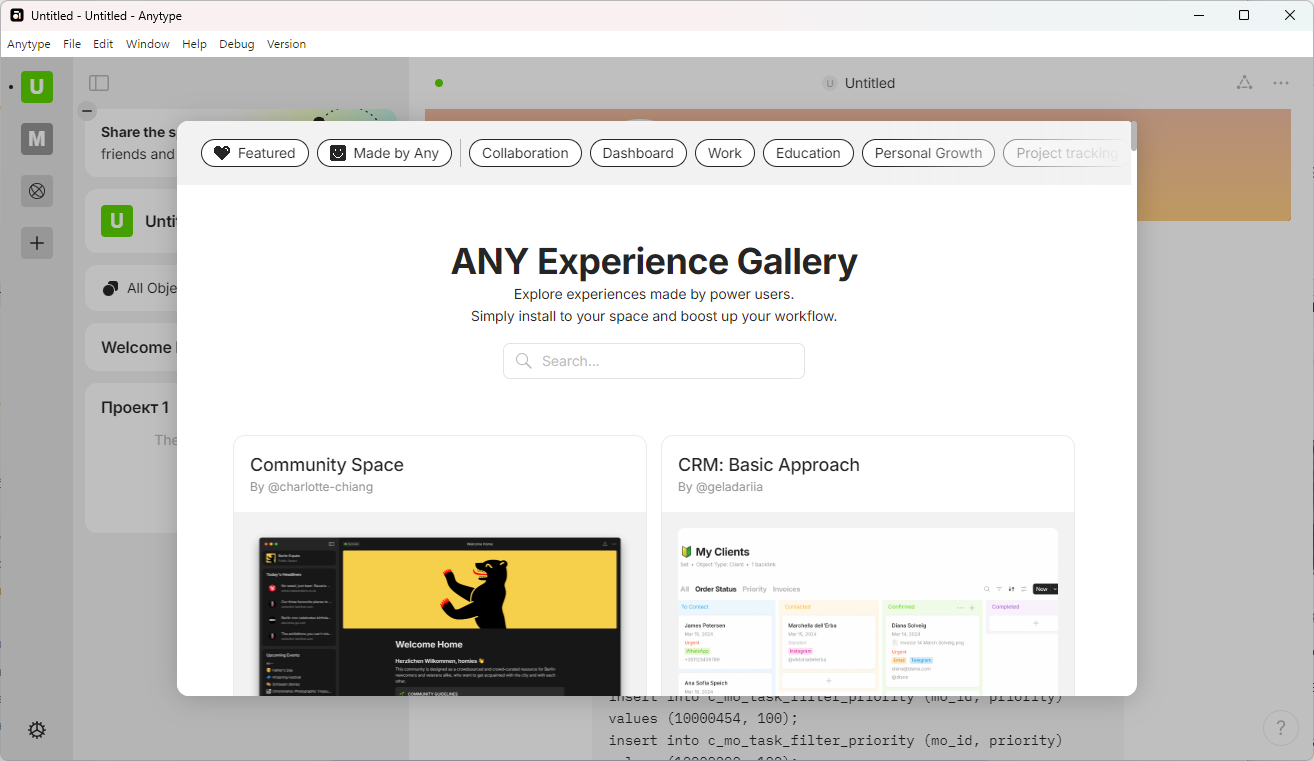This screenshot has width=1314, height=761.
Task: Filter gallery by Dashboard
Action: 638,153
